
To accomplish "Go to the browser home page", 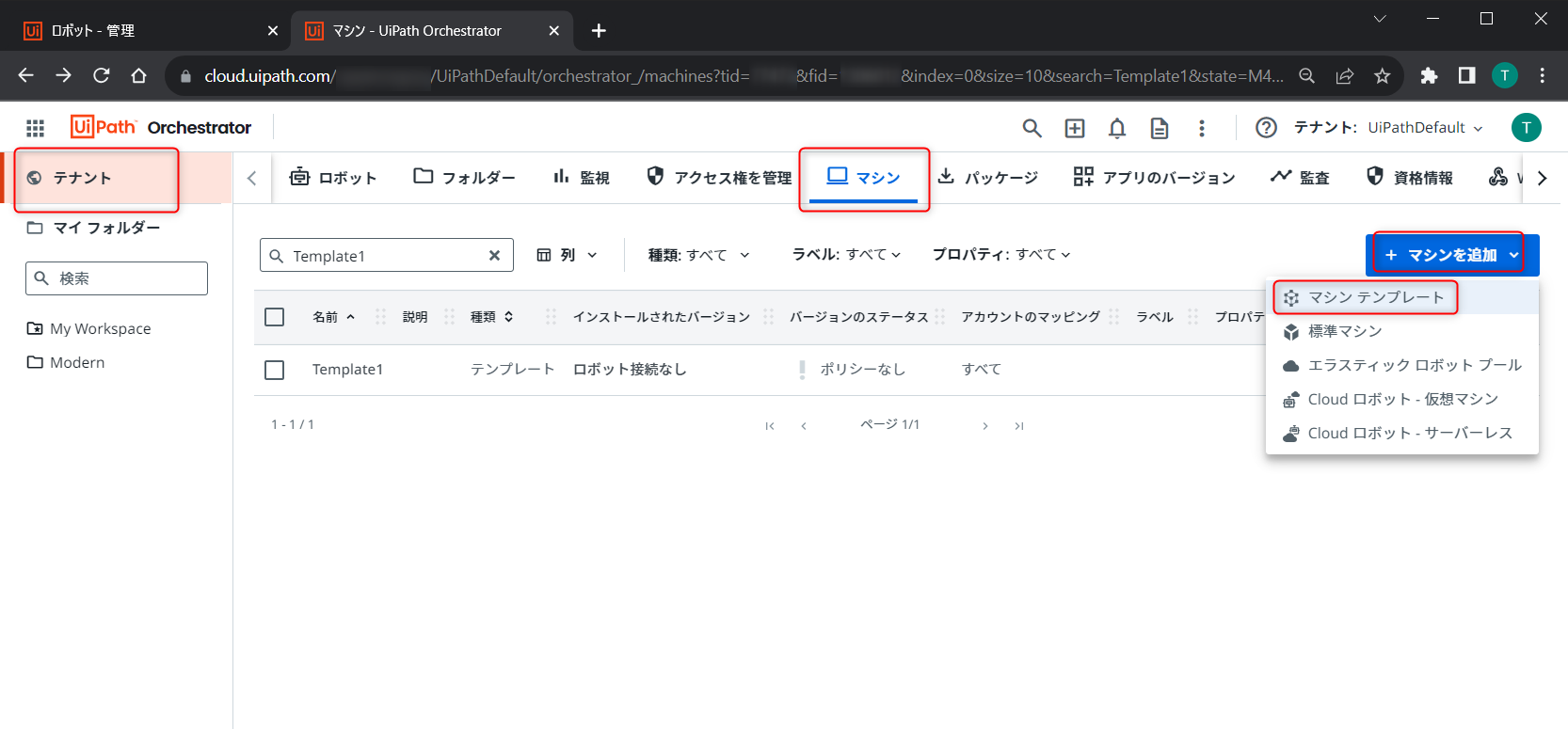I will tap(139, 75).
